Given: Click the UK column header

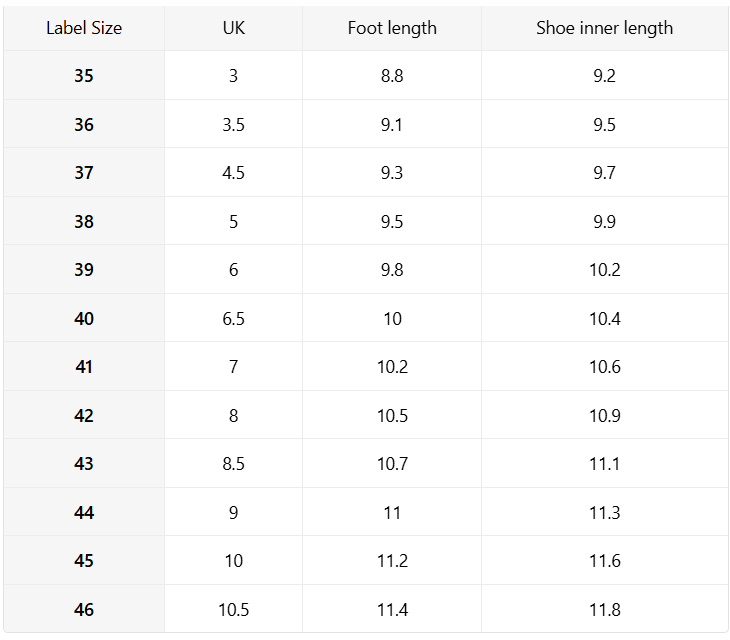Looking at the screenshot, I should (233, 28).
